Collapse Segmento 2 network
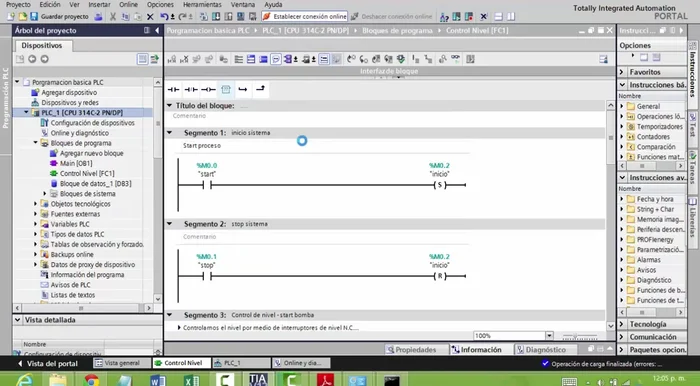The width and height of the screenshot is (700, 386). [170, 224]
